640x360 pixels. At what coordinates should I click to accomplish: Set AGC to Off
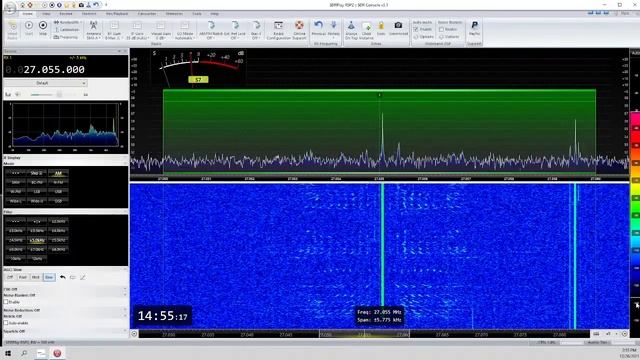point(10,277)
